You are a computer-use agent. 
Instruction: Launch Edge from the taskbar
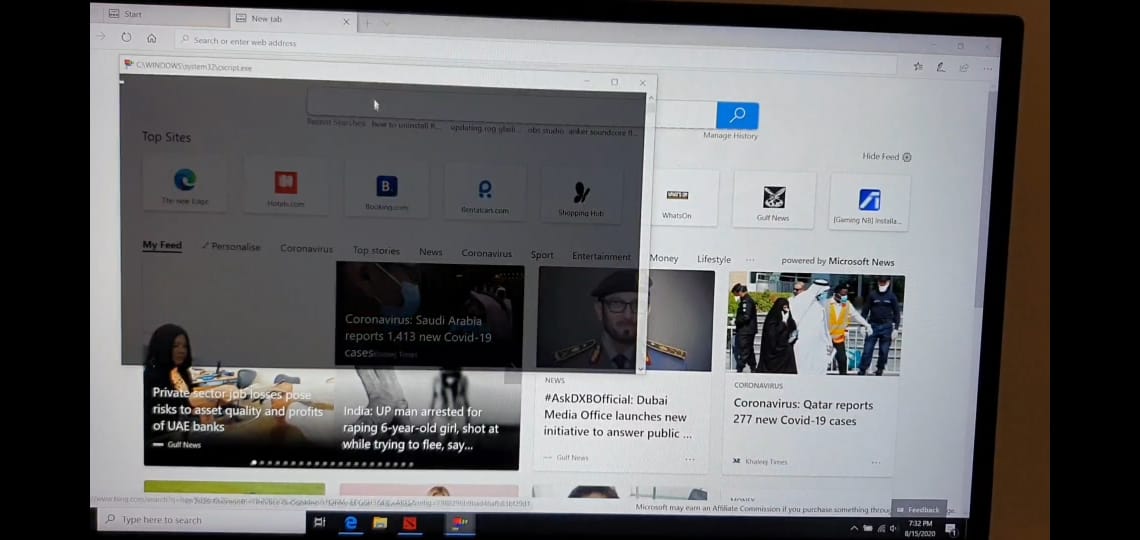pos(350,523)
